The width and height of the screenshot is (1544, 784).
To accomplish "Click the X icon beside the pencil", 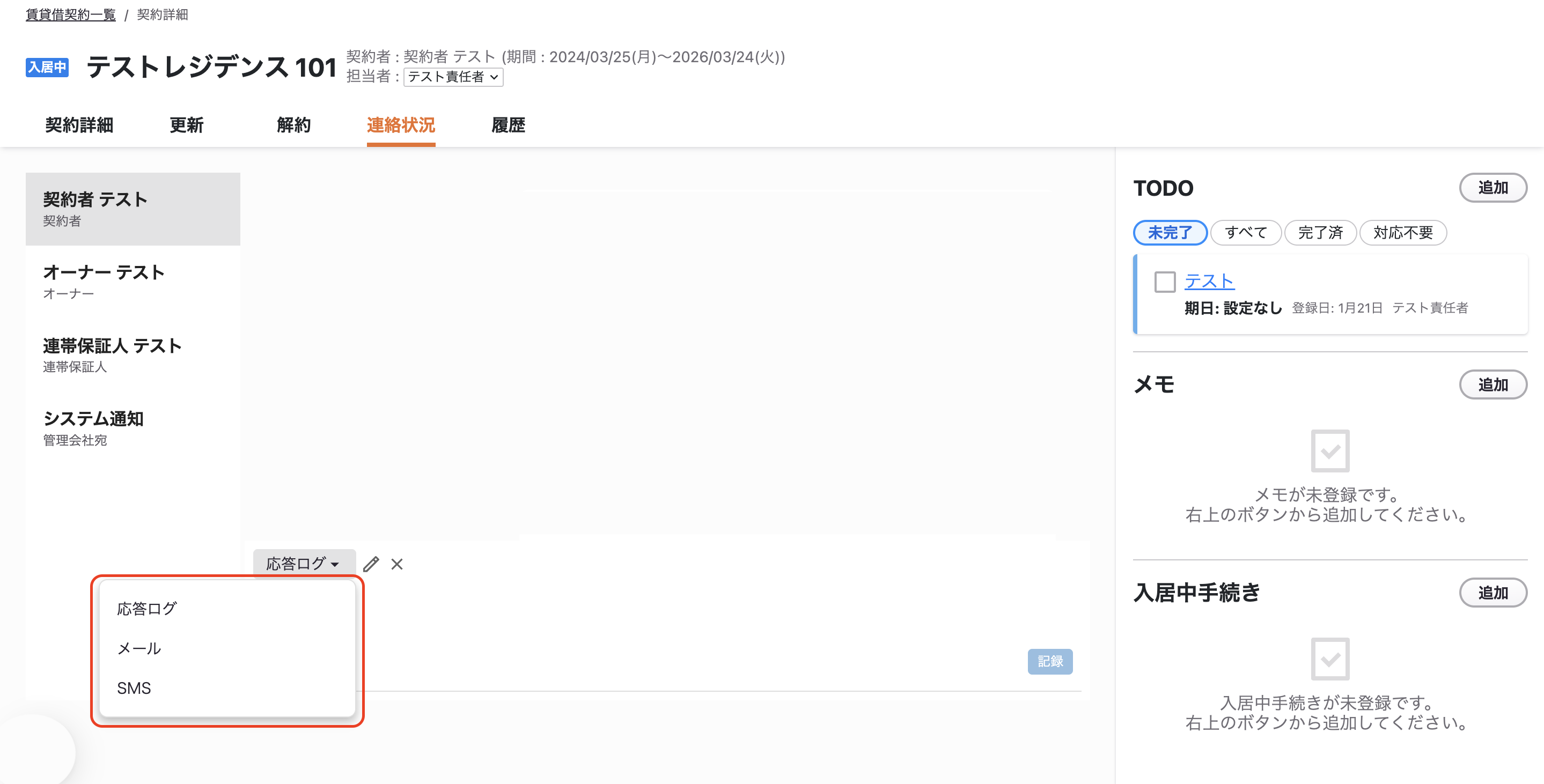I will 397,564.
